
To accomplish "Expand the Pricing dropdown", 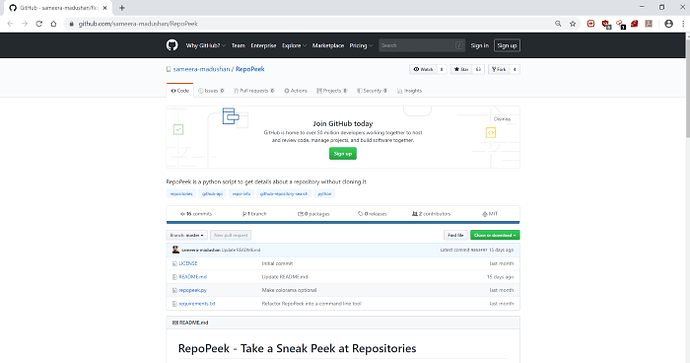I will [x=361, y=45].
